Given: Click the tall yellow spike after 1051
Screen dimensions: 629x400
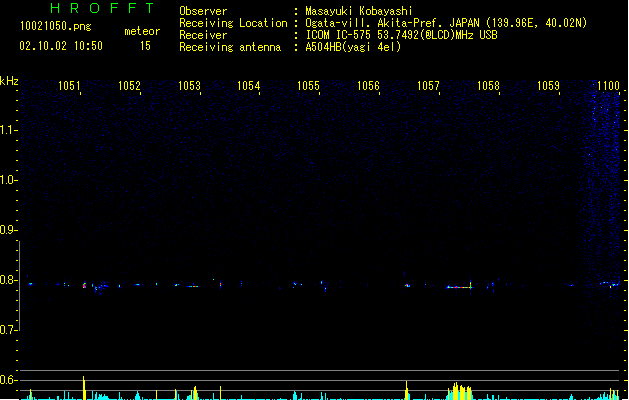Looking at the screenshot, I should [x=84, y=388].
